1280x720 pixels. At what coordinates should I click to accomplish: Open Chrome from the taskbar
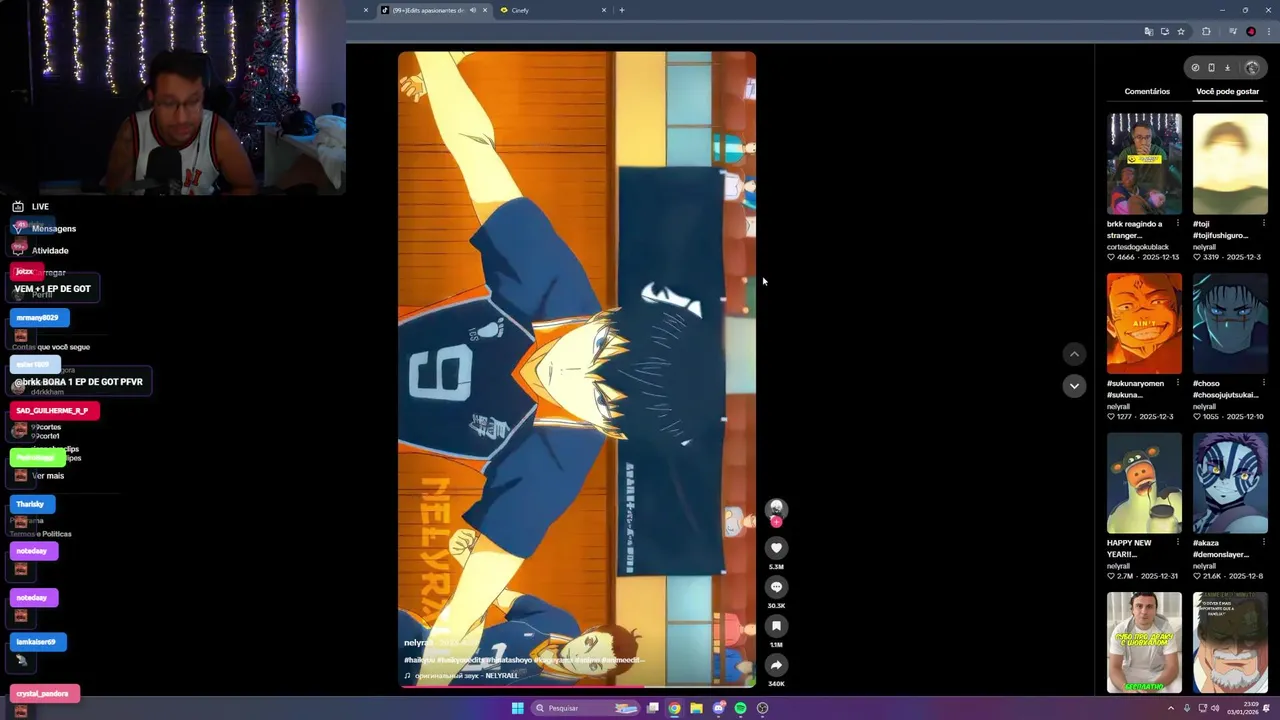point(675,708)
